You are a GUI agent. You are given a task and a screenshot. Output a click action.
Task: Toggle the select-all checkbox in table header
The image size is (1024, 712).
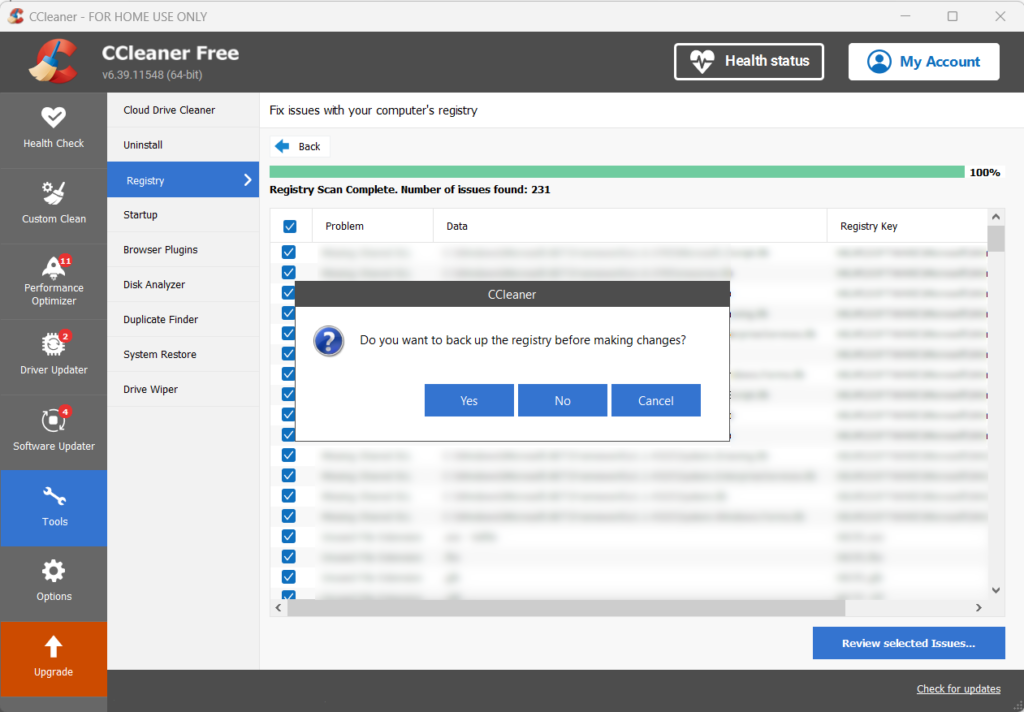[289, 227]
